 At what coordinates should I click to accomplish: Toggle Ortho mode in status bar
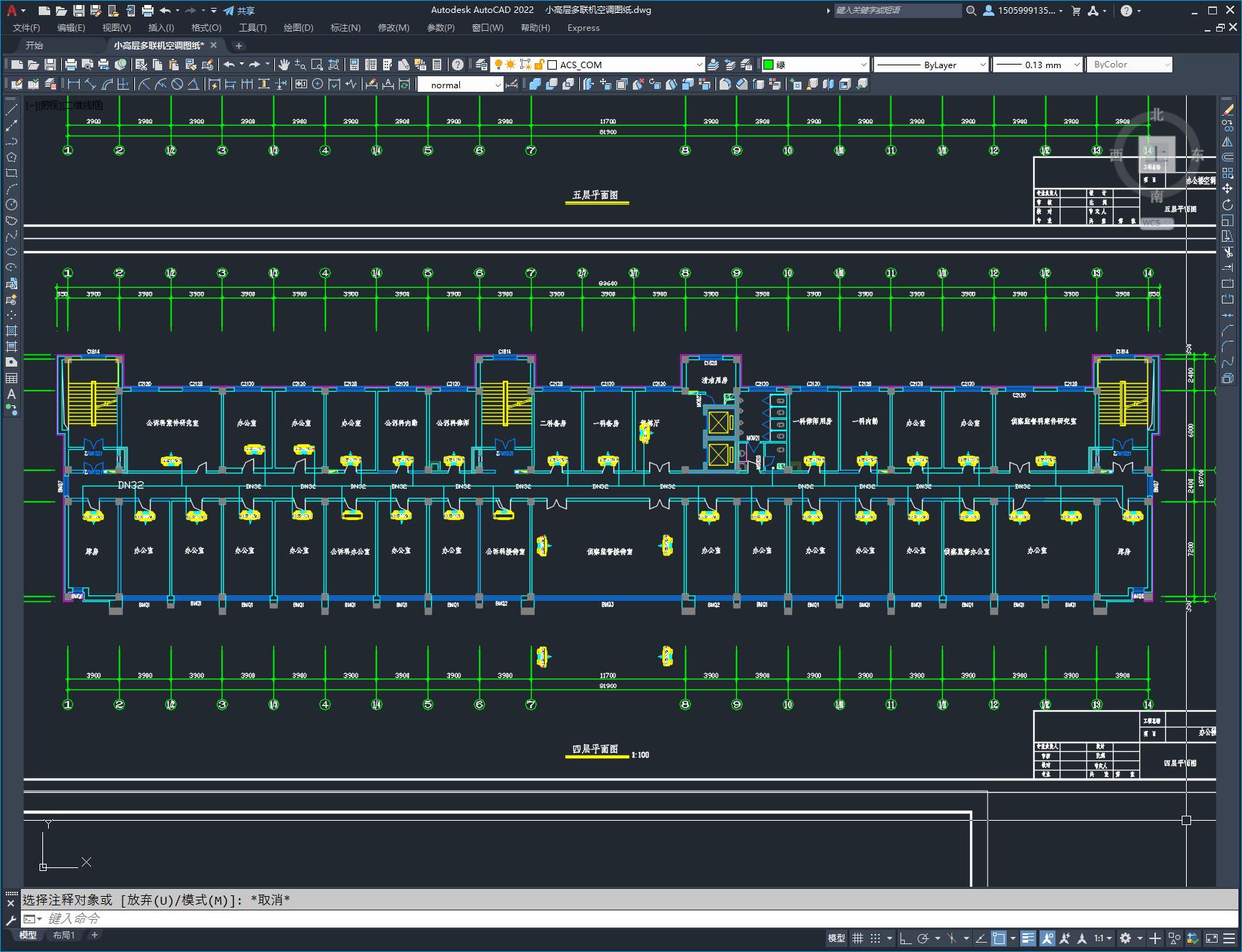(x=905, y=938)
